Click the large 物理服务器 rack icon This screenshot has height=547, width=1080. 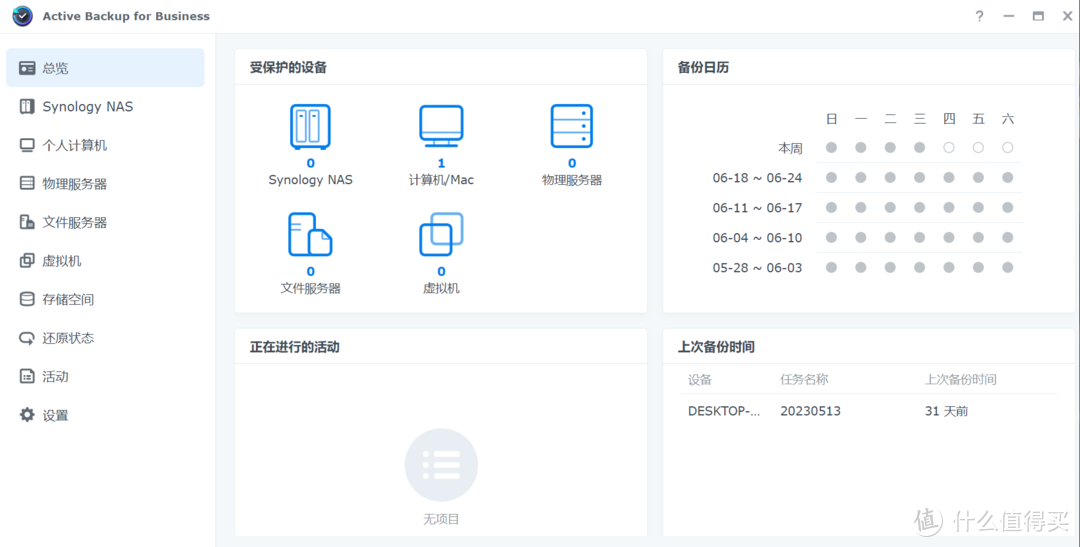tap(572, 126)
